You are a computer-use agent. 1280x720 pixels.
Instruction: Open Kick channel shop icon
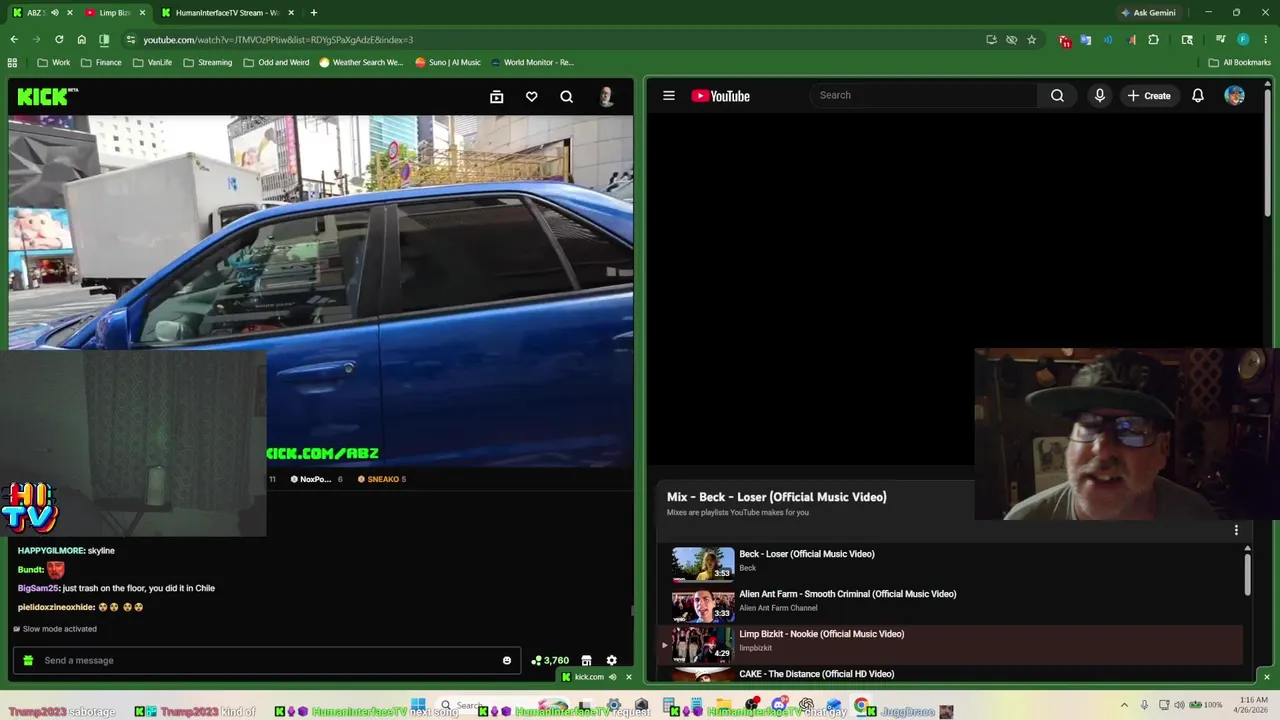point(586,660)
